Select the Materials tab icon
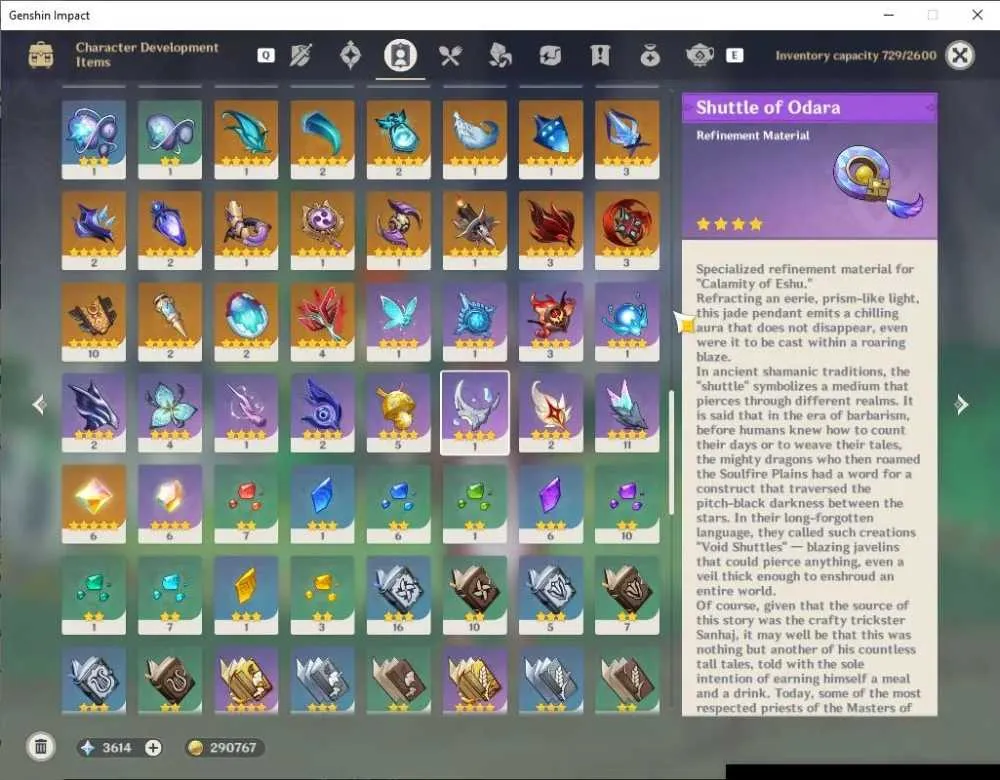 point(500,55)
